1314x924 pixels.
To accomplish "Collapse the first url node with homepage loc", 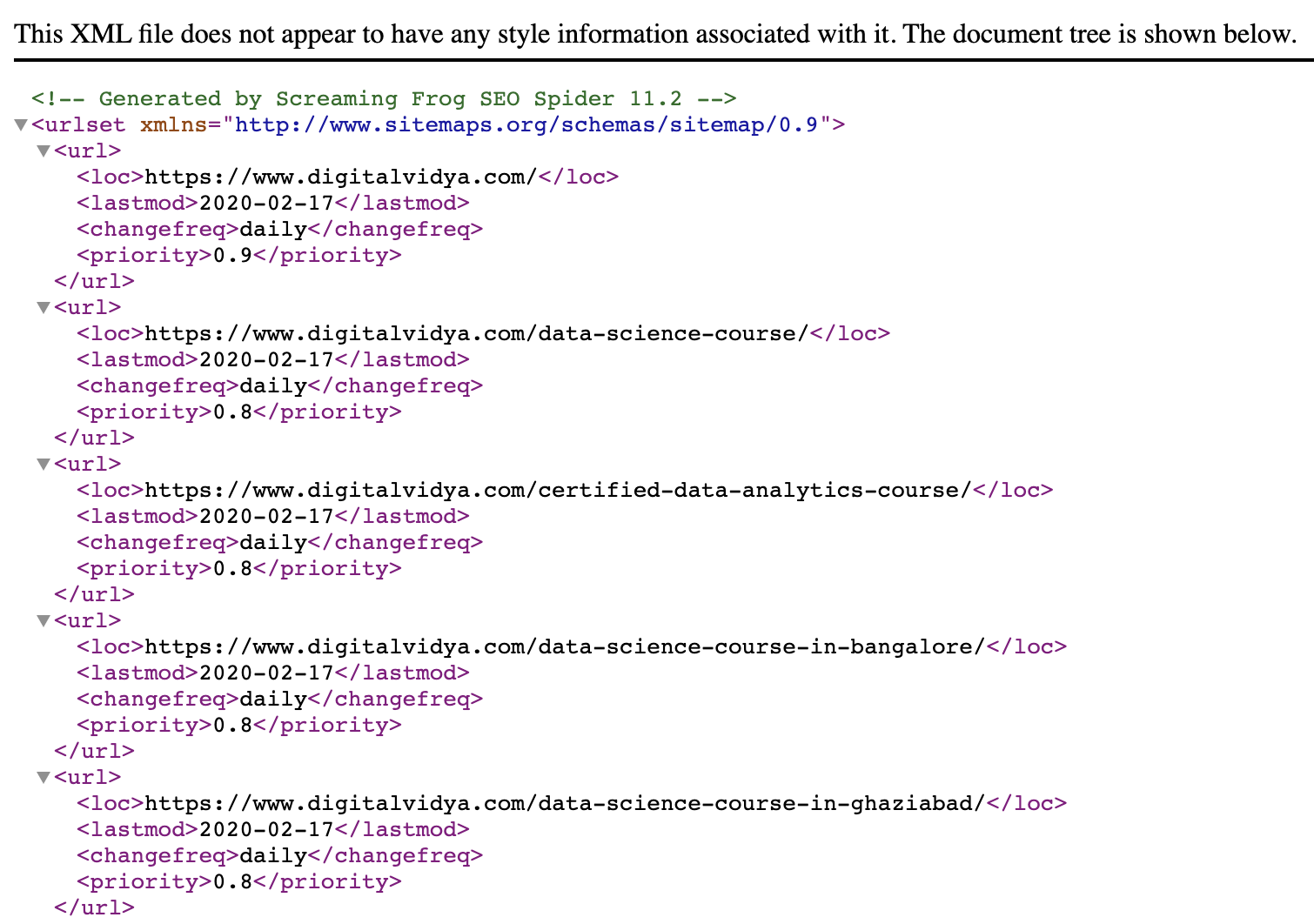I will (44, 151).
